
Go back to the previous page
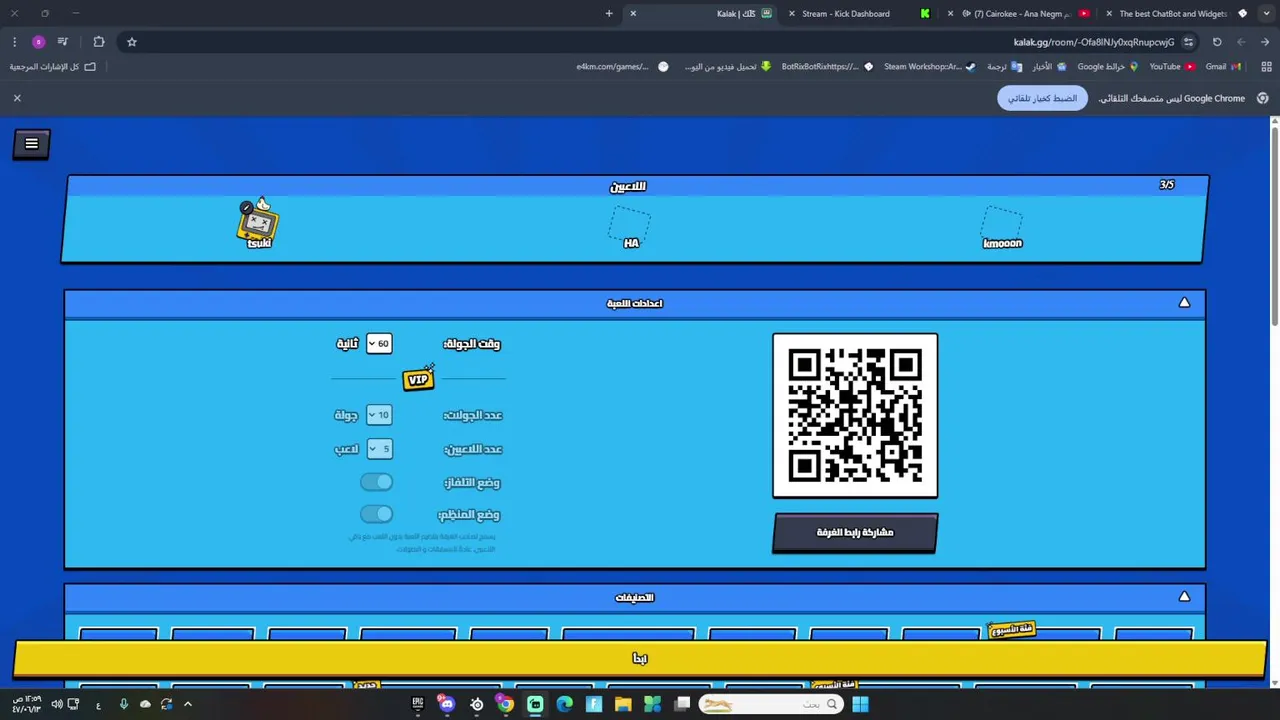[x=1265, y=42]
